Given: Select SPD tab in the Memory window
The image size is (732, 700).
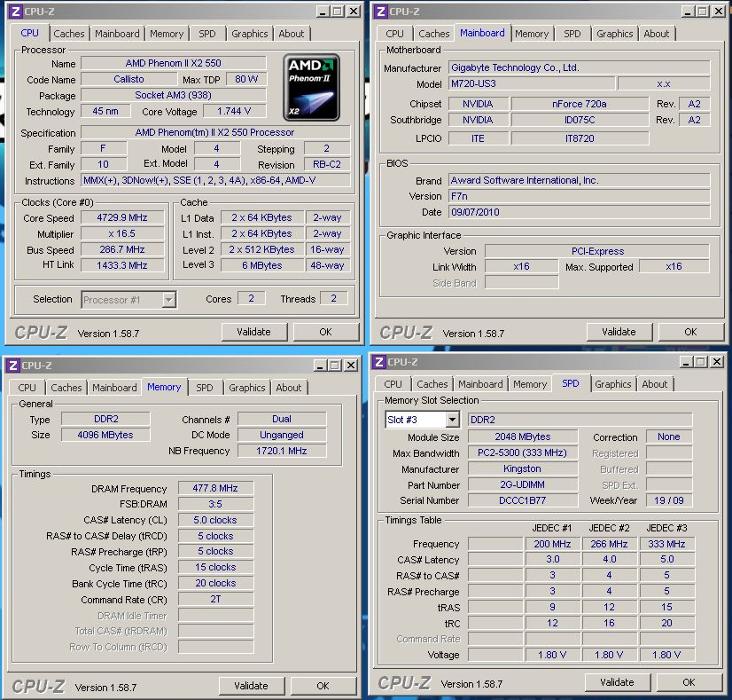Looking at the screenshot, I should 204,388.
